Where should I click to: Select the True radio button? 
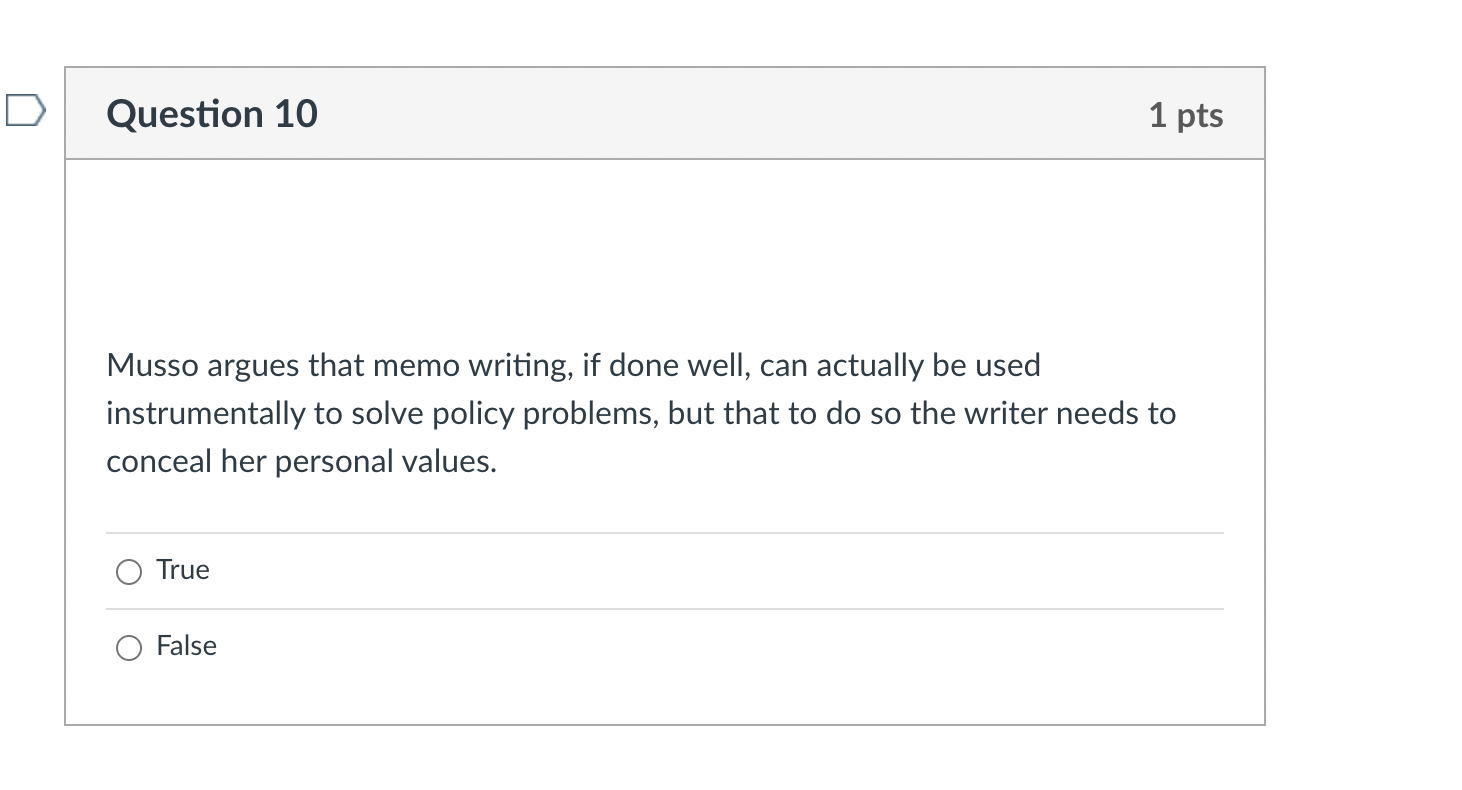pos(128,571)
